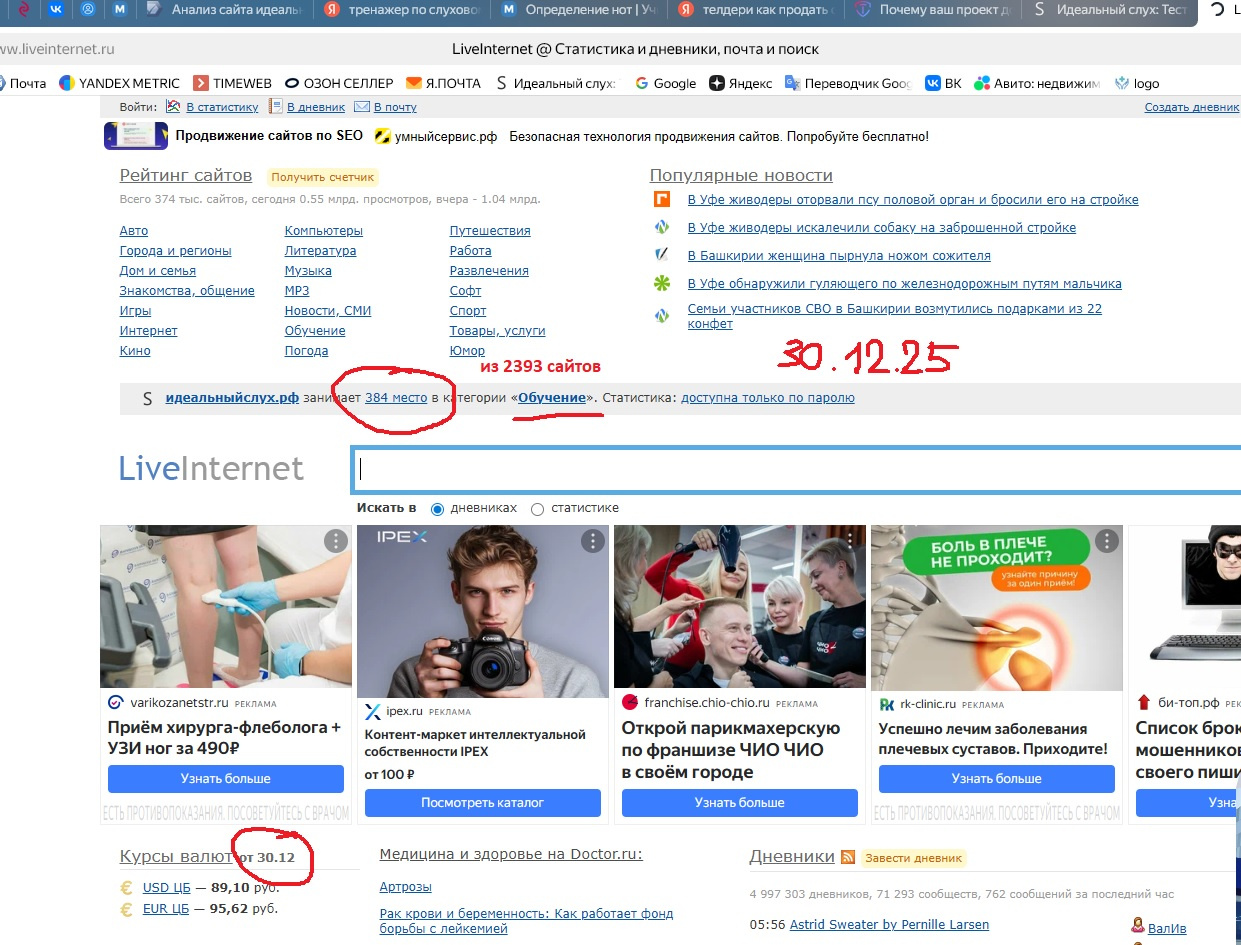
Task: Open menu dots on rk-clinic ad
Action: pyautogui.click(x=1107, y=541)
